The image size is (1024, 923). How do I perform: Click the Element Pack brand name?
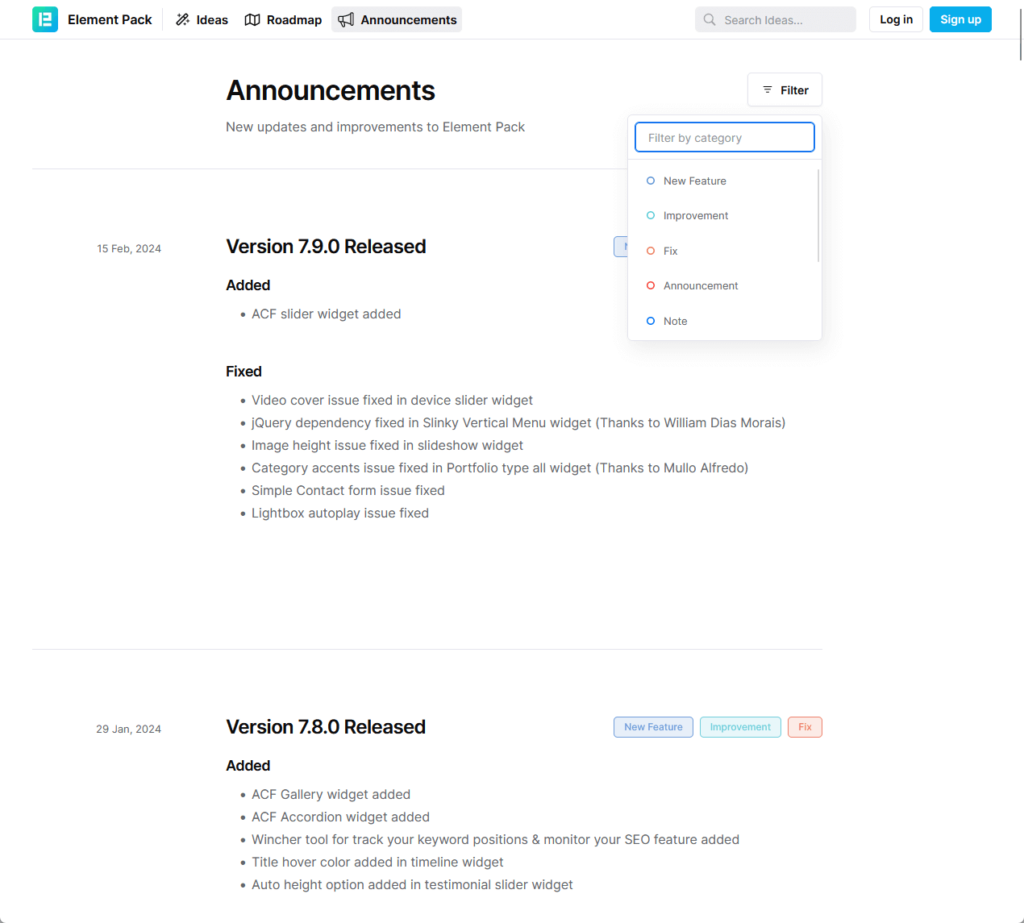[110, 20]
